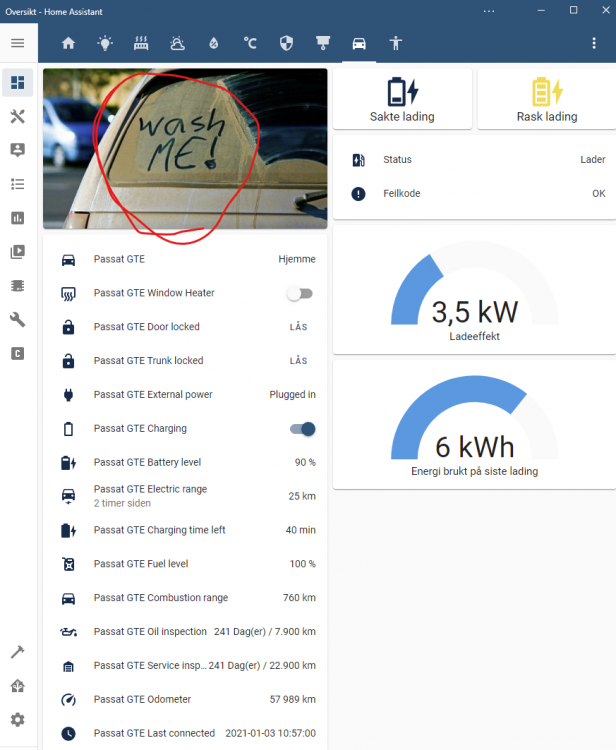Open the weather tab icon
Image resolution: width=616 pixels, height=750 pixels.
pos(177,44)
